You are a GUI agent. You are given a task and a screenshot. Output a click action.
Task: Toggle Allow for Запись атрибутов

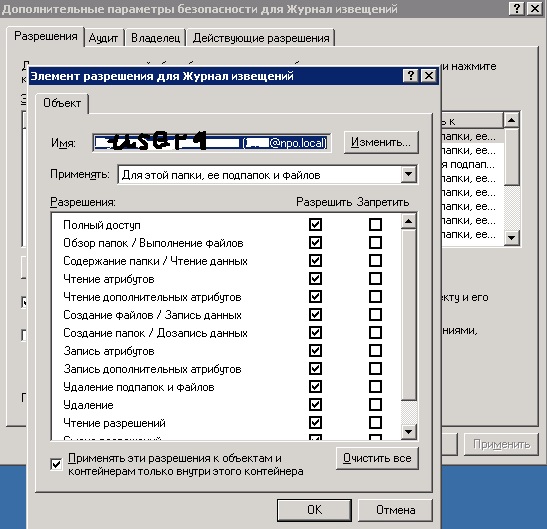coord(315,351)
